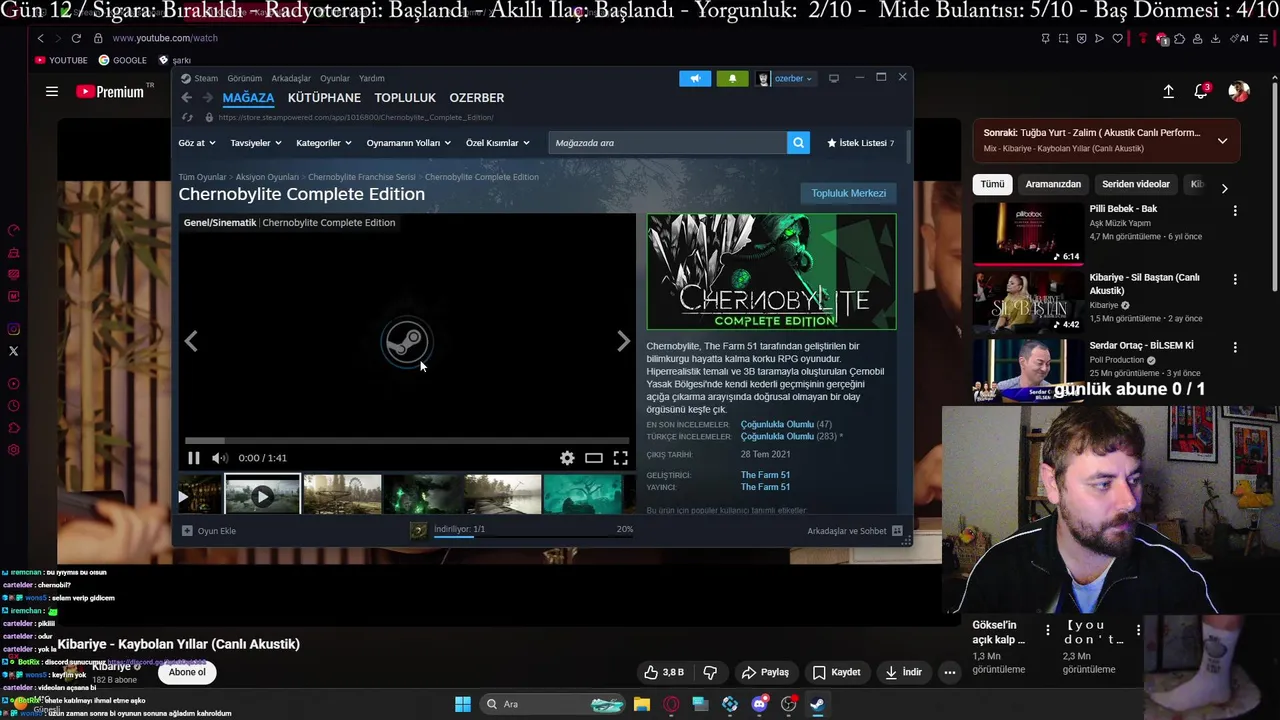Expand the Oynamanın Yolları dropdown

pos(409,143)
